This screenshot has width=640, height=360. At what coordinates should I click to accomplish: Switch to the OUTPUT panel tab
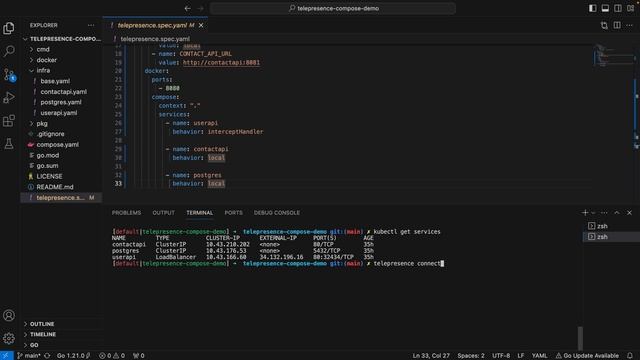click(x=163, y=213)
